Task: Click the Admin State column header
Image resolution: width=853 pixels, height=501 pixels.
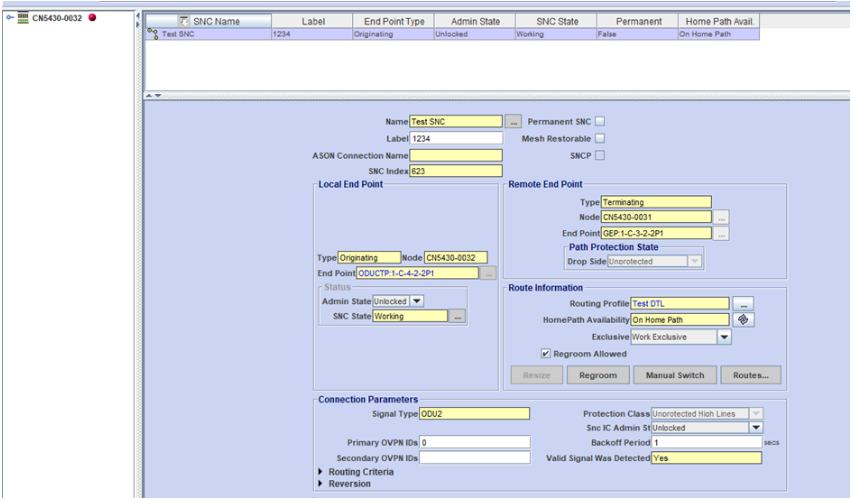Action: (x=474, y=21)
